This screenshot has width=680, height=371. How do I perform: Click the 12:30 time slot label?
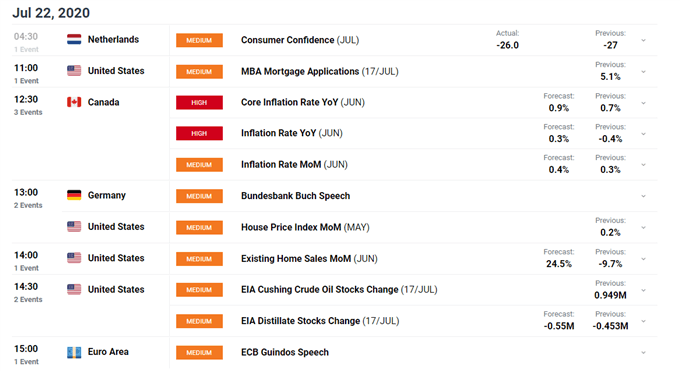coord(26,99)
